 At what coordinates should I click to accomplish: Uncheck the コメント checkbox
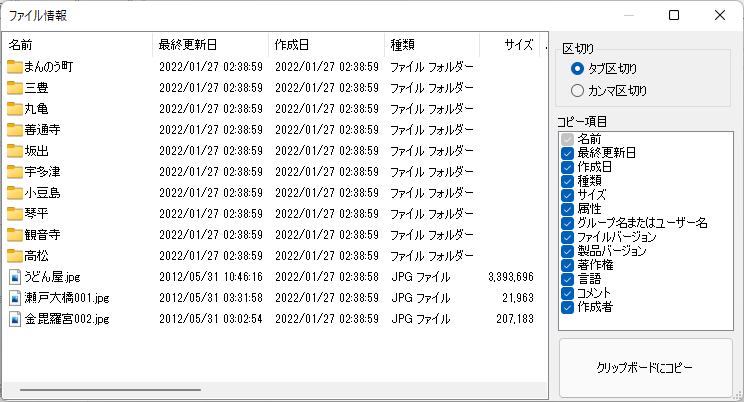[x=567, y=293]
